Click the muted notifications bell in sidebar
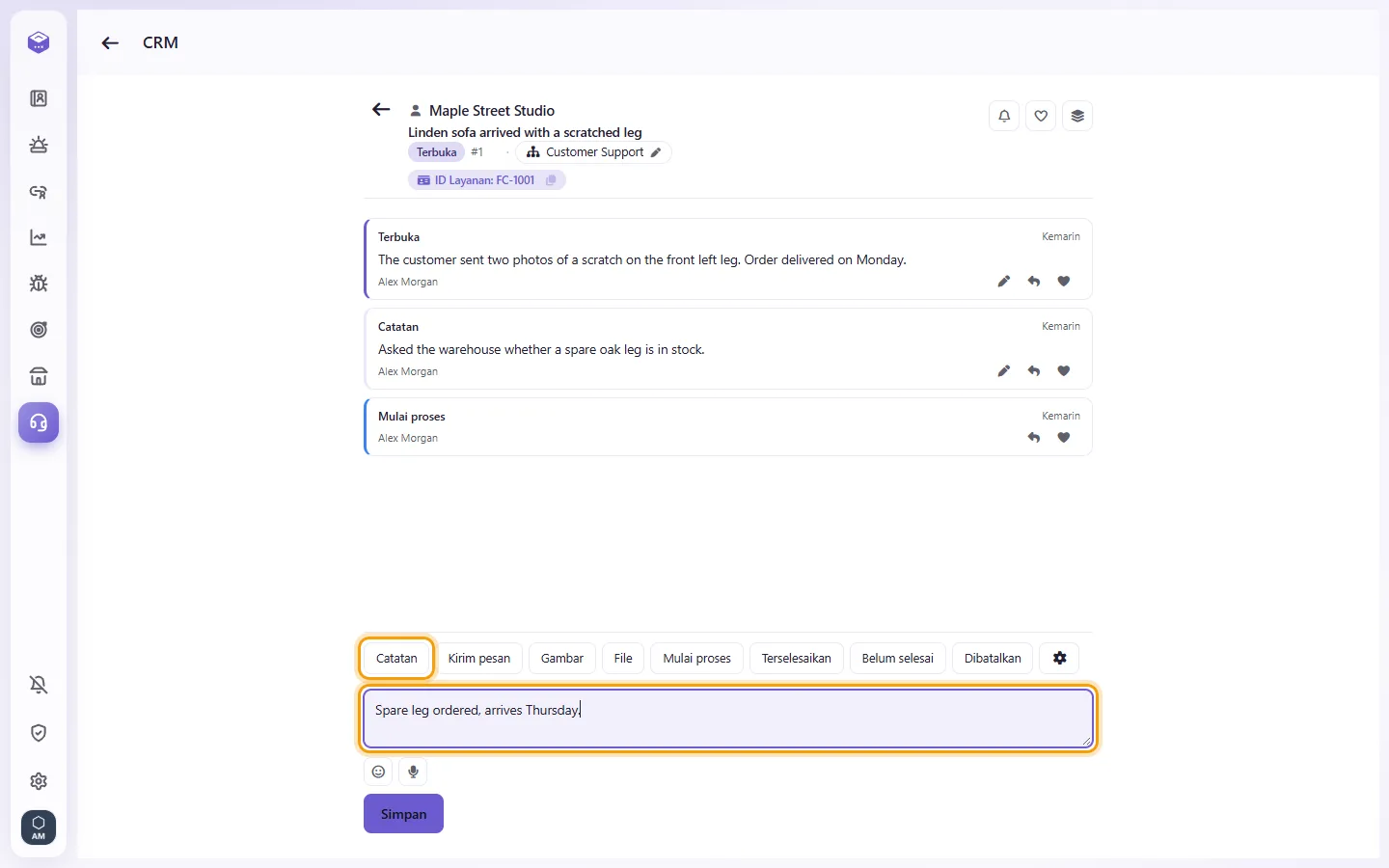The width and height of the screenshot is (1389, 868). [39, 685]
